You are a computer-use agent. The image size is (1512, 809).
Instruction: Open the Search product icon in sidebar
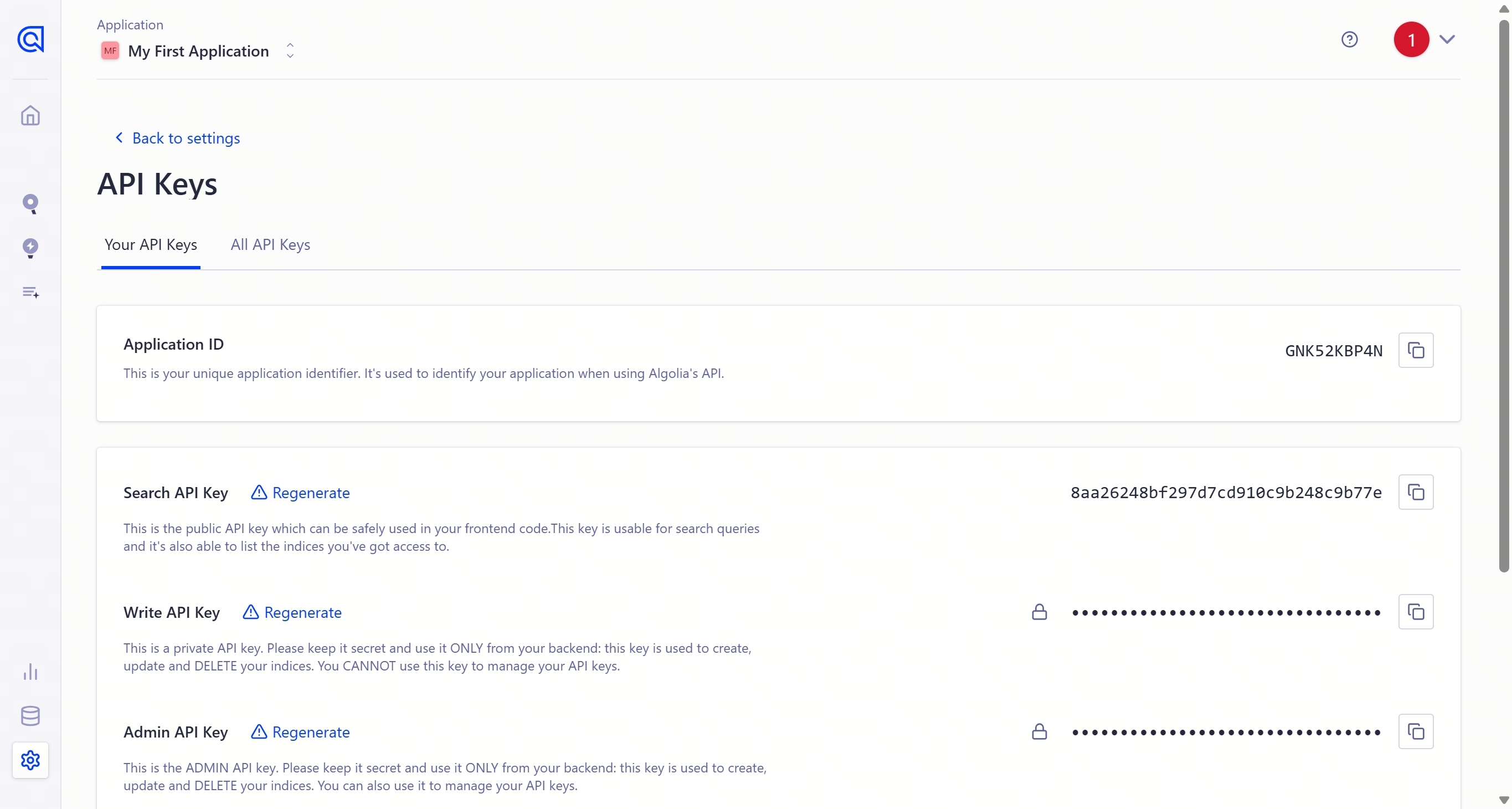tap(30, 204)
